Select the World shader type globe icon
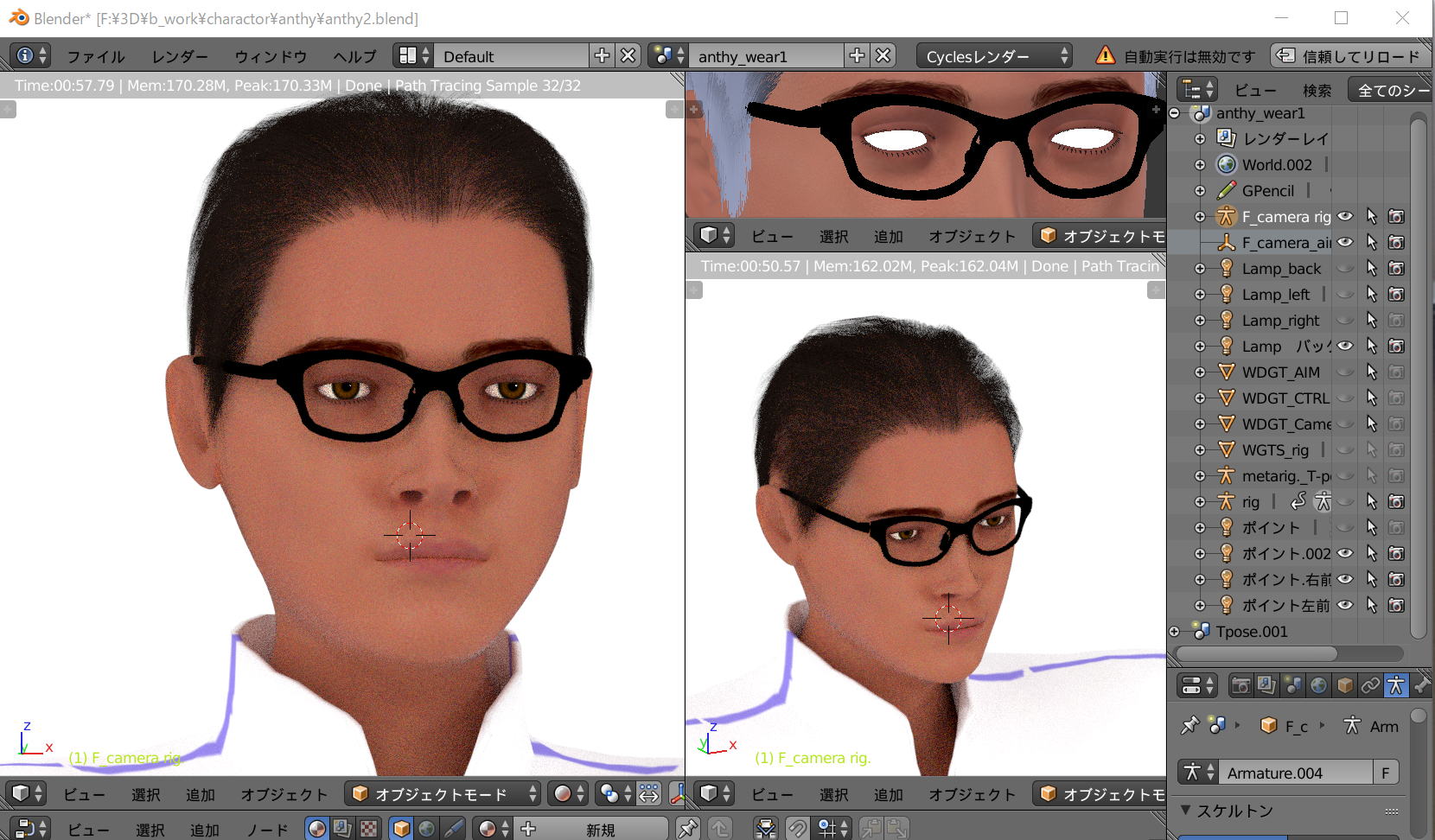This screenshot has height=840, width=1435. click(x=427, y=829)
